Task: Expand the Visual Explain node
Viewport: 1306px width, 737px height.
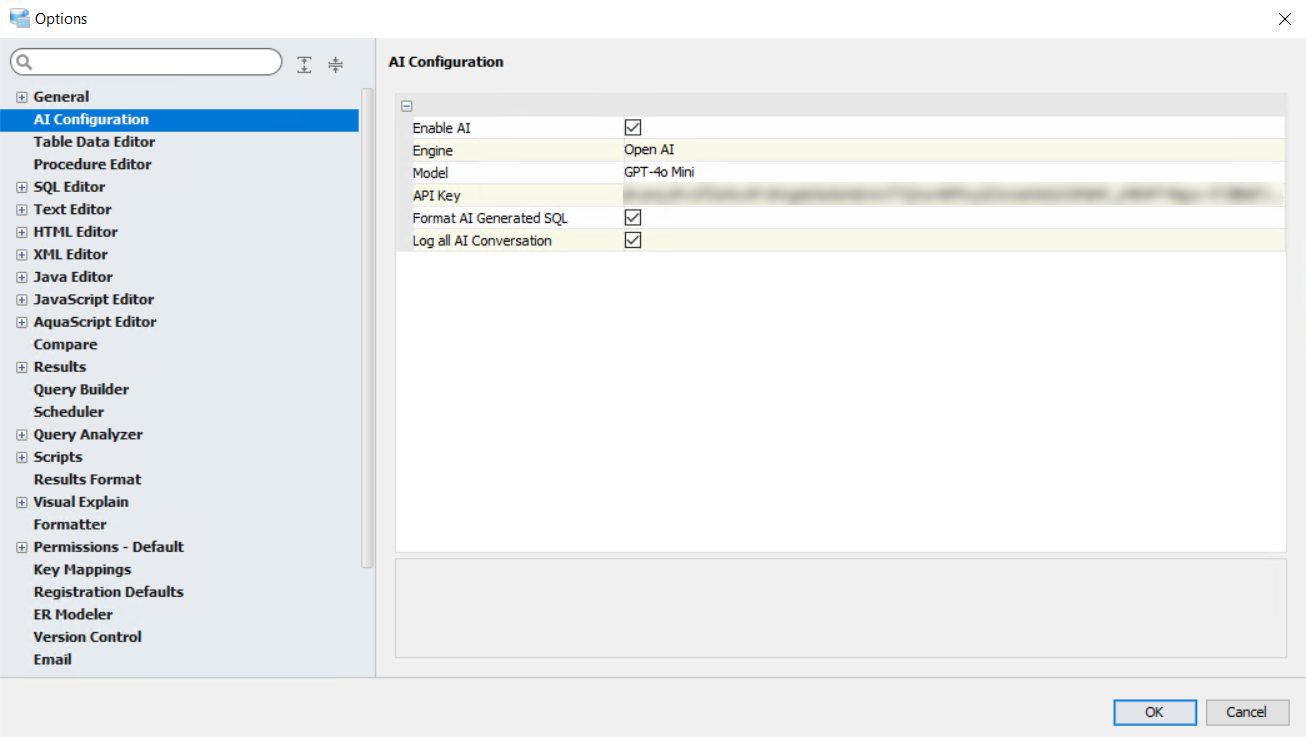Action: click(x=22, y=502)
